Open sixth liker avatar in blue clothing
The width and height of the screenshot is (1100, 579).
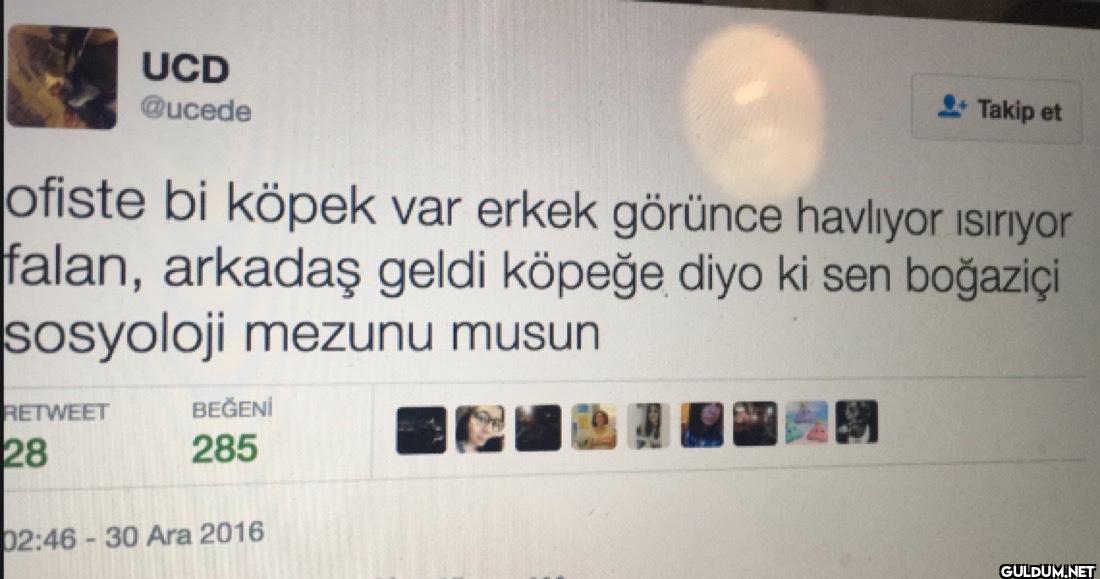coord(702,425)
